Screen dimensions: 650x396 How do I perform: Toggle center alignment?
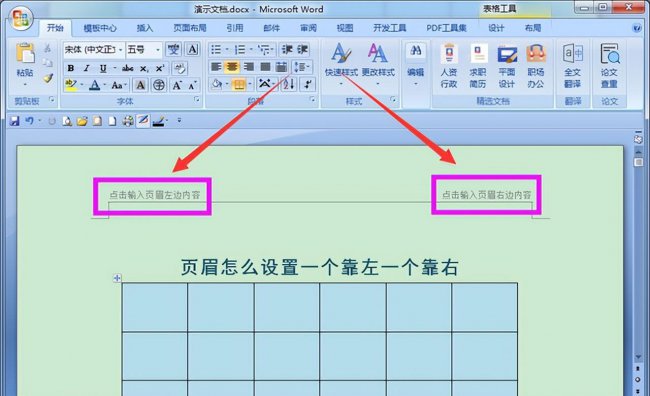[x=232, y=67]
